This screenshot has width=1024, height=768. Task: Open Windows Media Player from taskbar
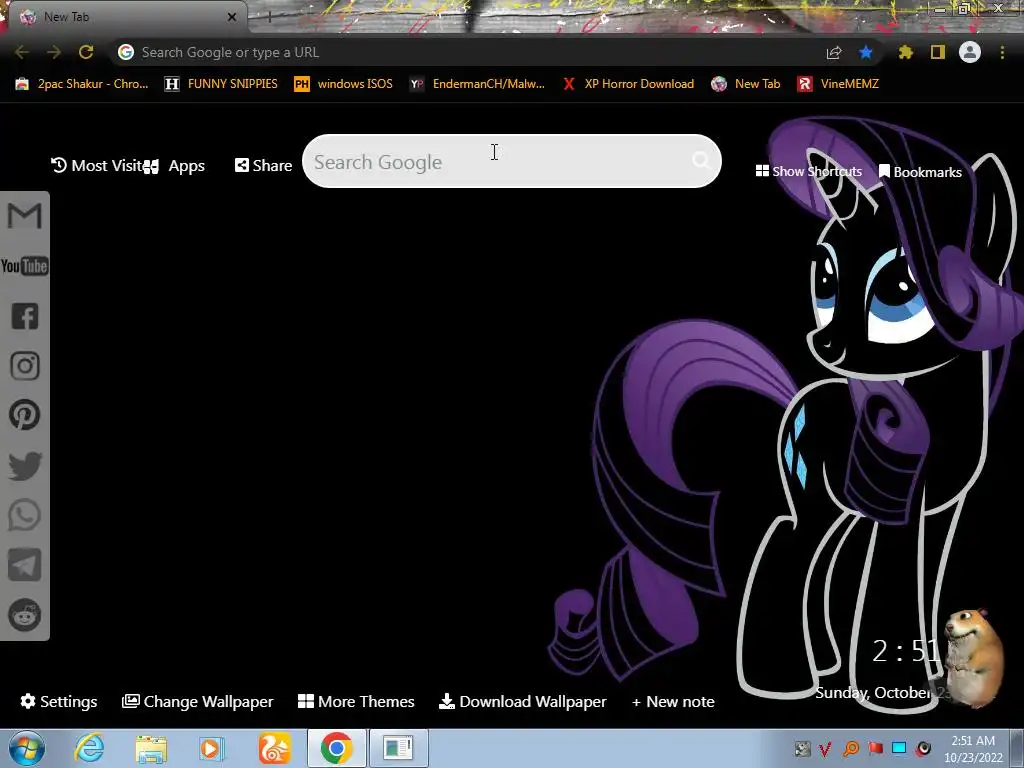coord(211,748)
